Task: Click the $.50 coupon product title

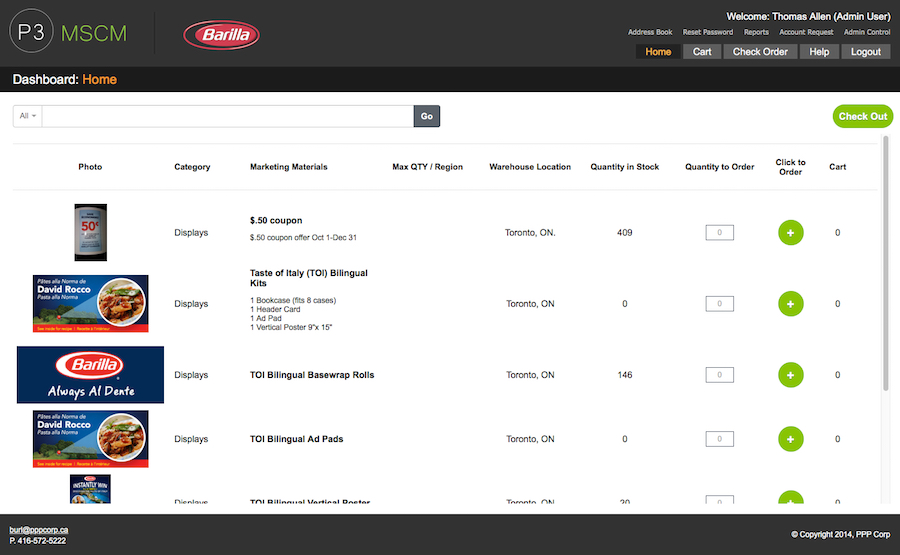Action: 276,220
